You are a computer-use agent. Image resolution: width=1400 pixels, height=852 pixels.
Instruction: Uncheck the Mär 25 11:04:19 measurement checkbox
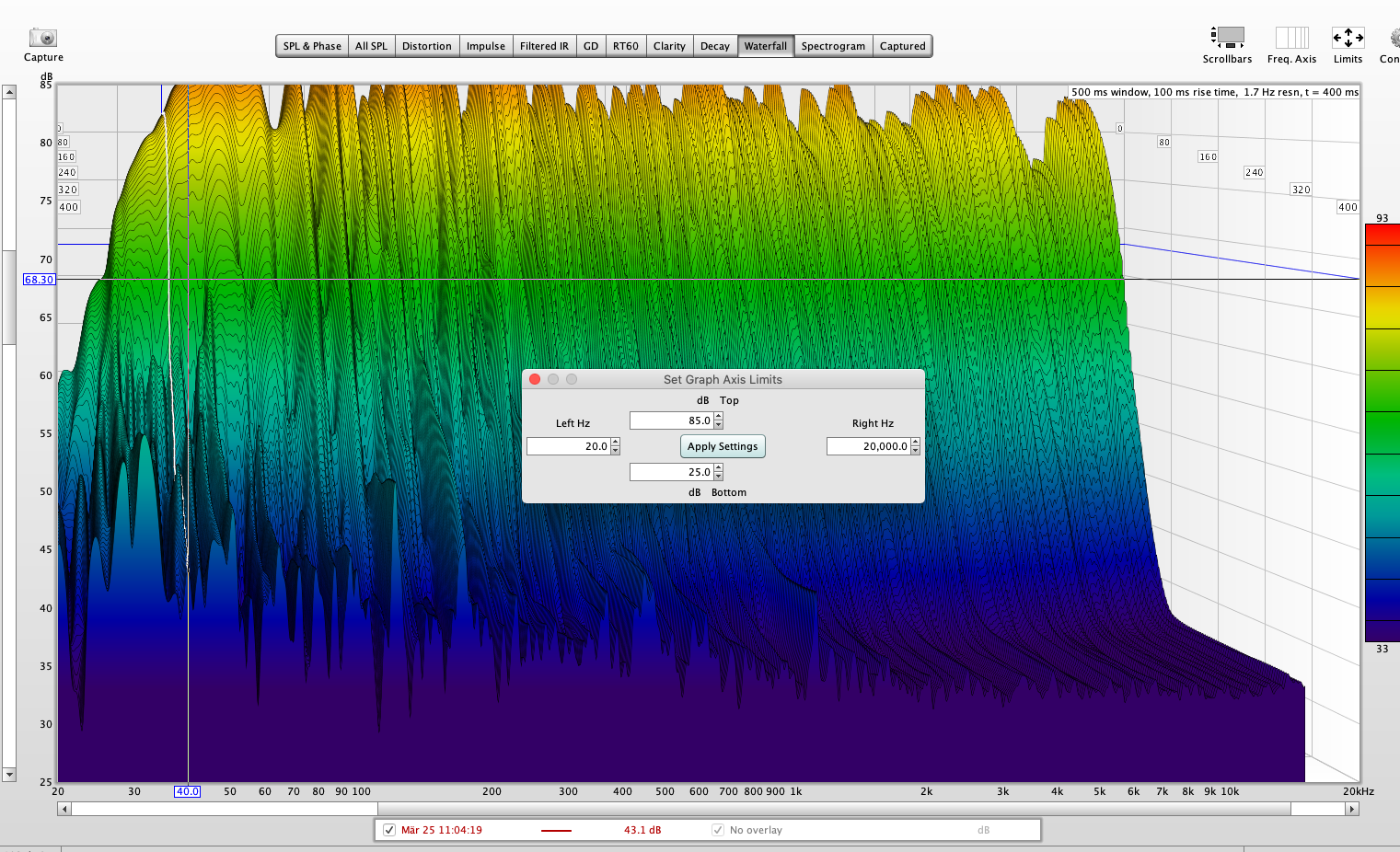tap(389, 830)
